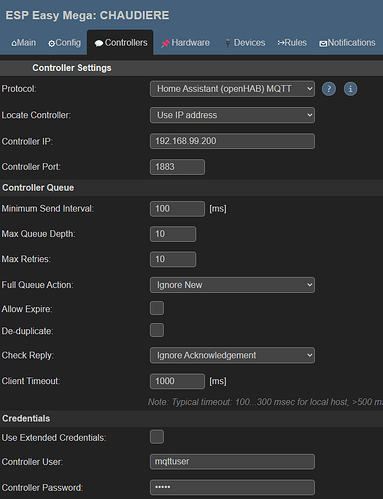Toggle Use Extended Credentials checkbox
The height and width of the screenshot is (499, 383).
157,437
